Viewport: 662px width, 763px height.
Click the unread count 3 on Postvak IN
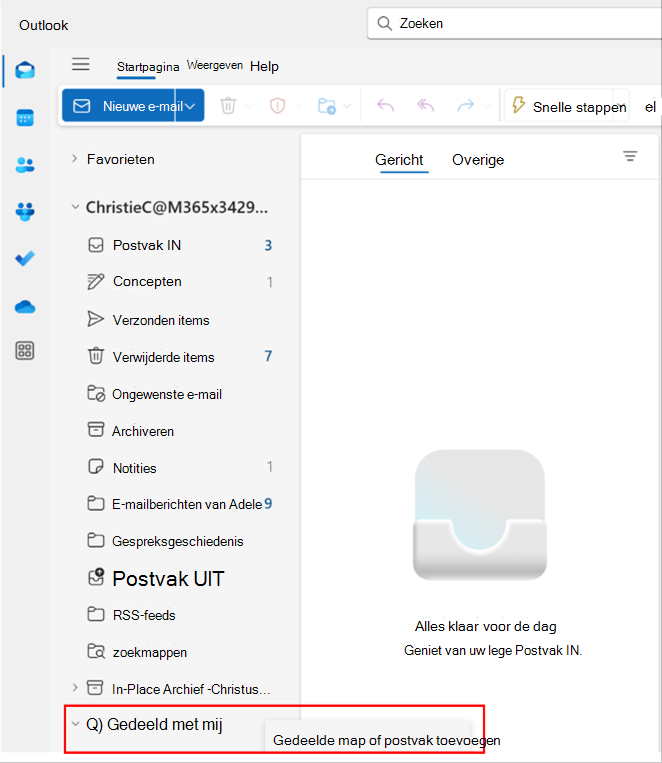pos(268,245)
